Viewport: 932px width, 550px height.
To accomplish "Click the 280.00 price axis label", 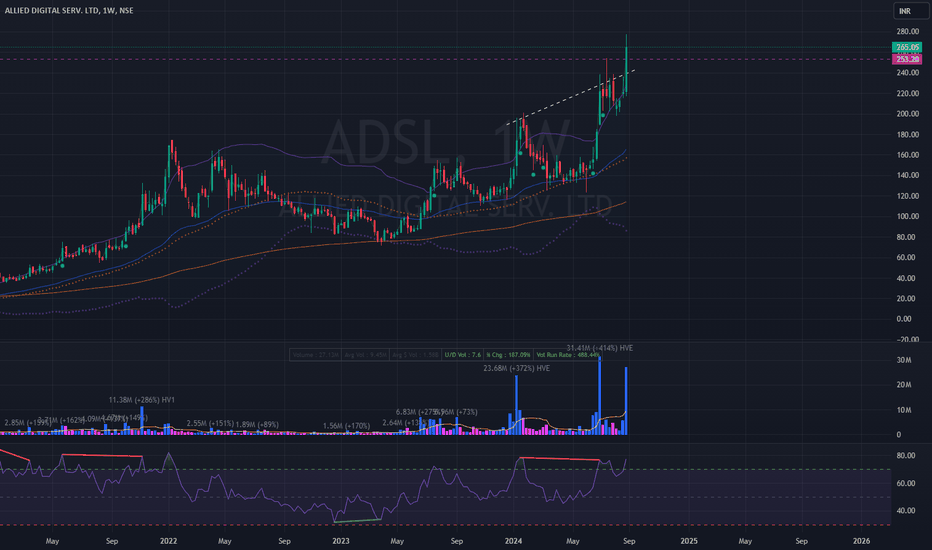I will [907, 32].
